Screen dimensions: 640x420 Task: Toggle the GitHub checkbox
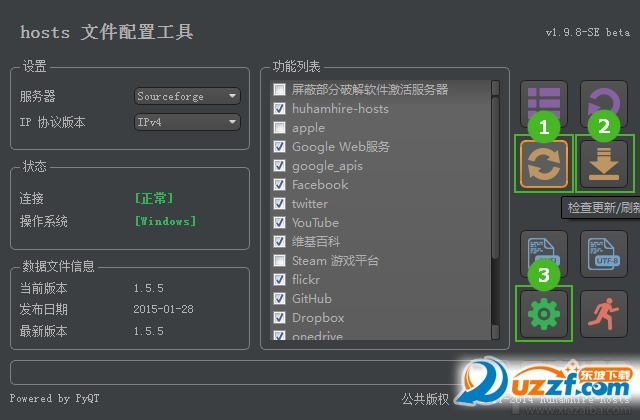pos(280,298)
